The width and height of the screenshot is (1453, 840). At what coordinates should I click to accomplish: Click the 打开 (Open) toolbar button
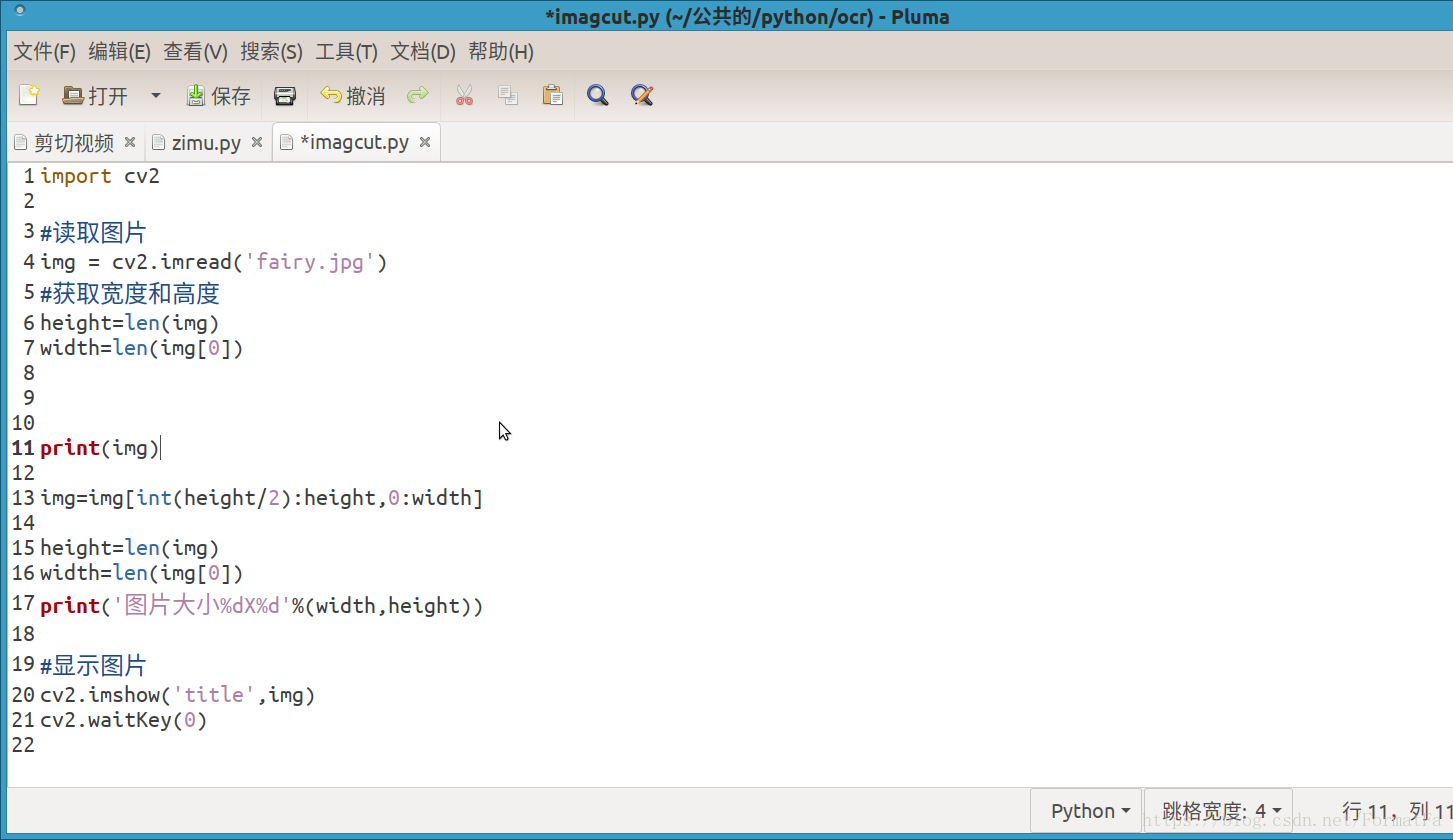pos(95,96)
